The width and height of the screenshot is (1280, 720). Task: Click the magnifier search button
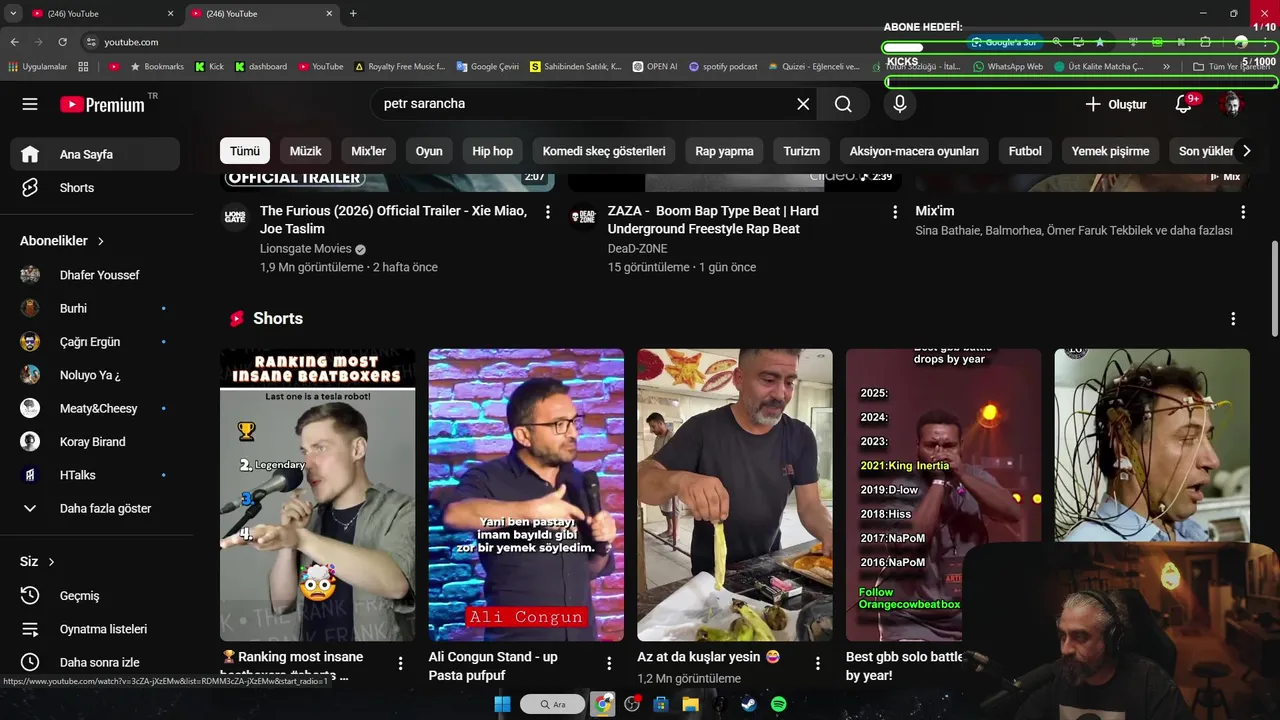coord(843,104)
